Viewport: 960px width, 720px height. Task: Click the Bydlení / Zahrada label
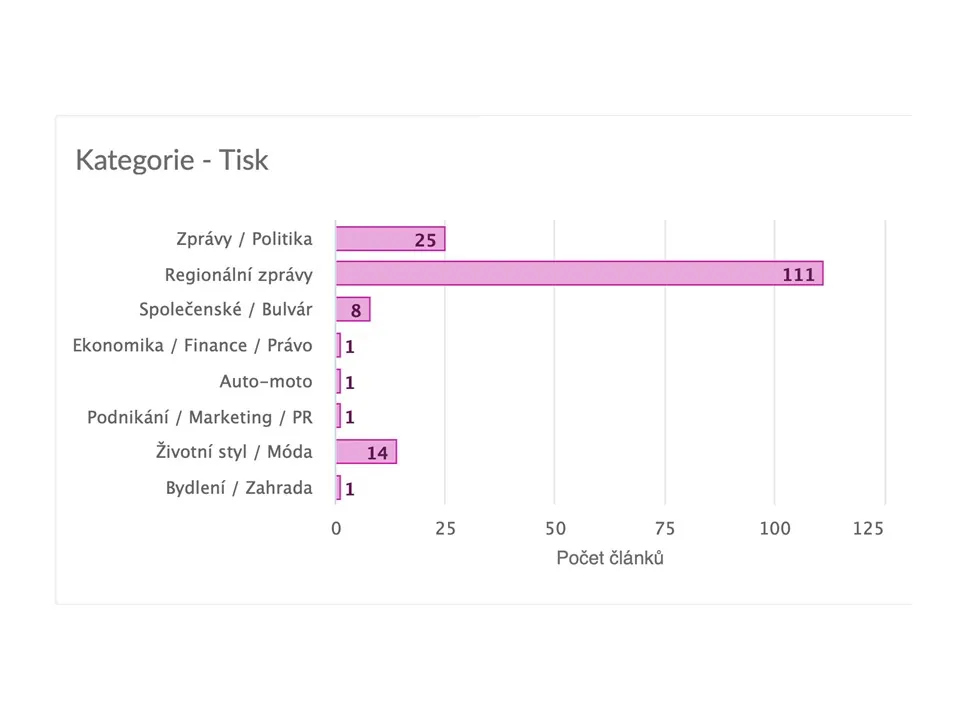pyautogui.click(x=239, y=488)
